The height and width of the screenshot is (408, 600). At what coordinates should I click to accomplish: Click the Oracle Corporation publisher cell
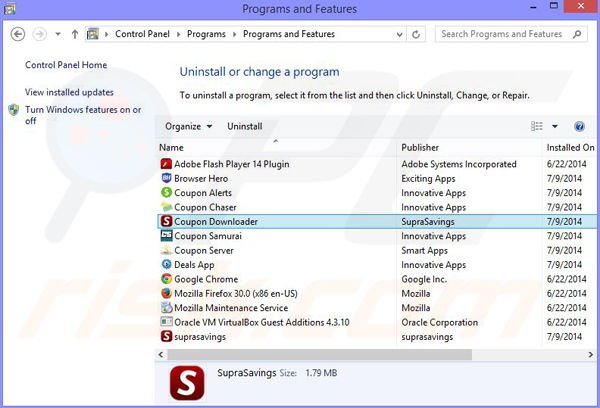pyautogui.click(x=439, y=322)
